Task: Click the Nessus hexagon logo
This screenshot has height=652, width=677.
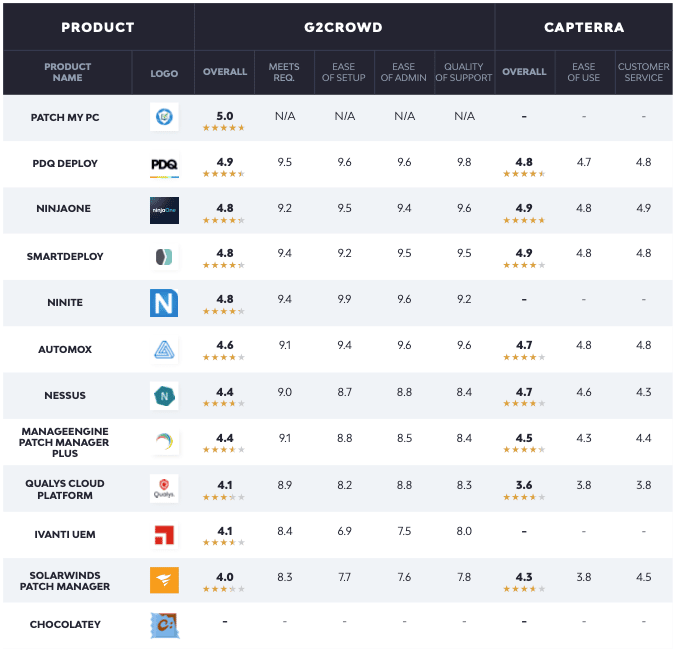Action: click(x=164, y=396)
